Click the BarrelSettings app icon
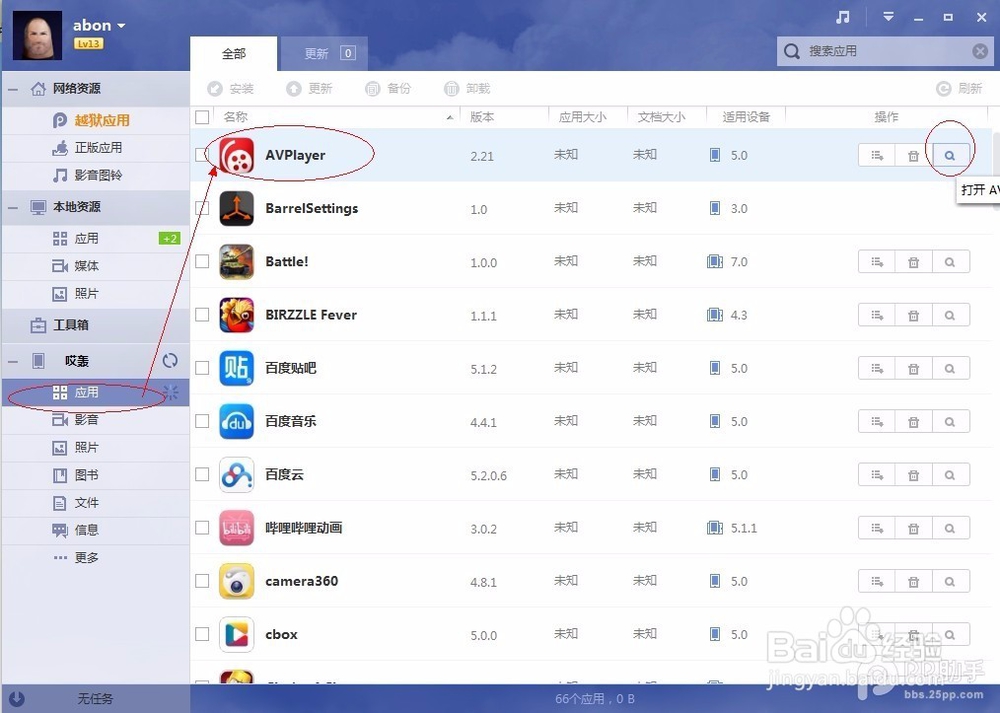This screenshot has height=713, width=1000. tap(237, 209)
